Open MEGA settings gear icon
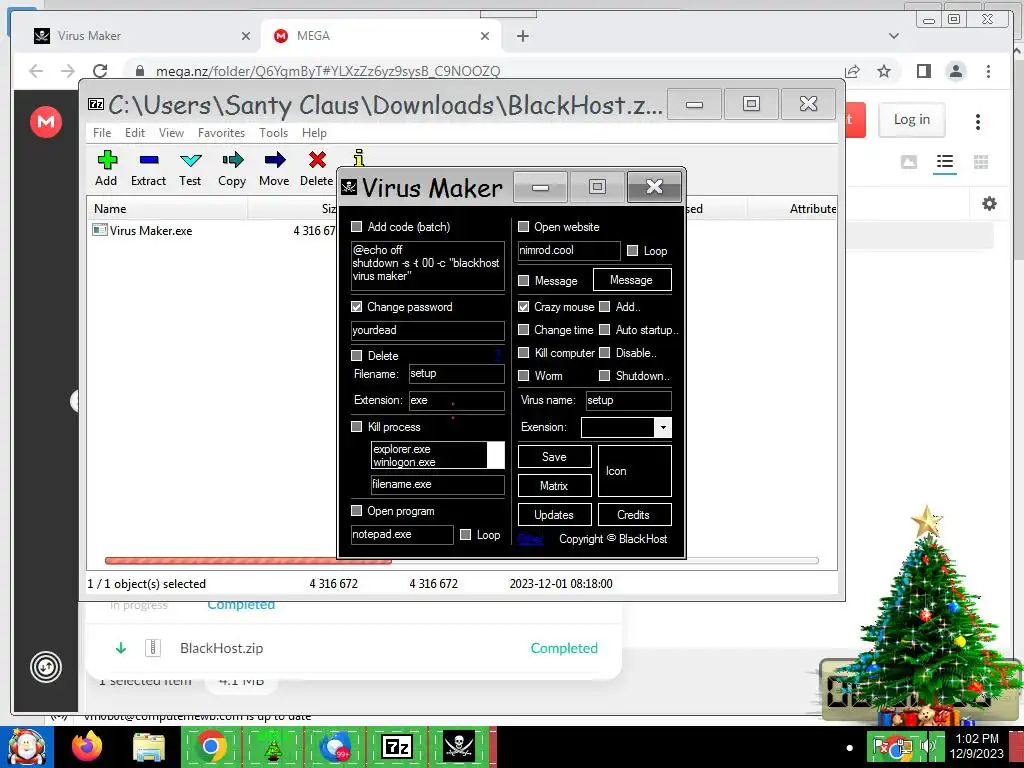The height and width of the screenshot is (768, 1024). pyautogui.click(x=989, y=204)
